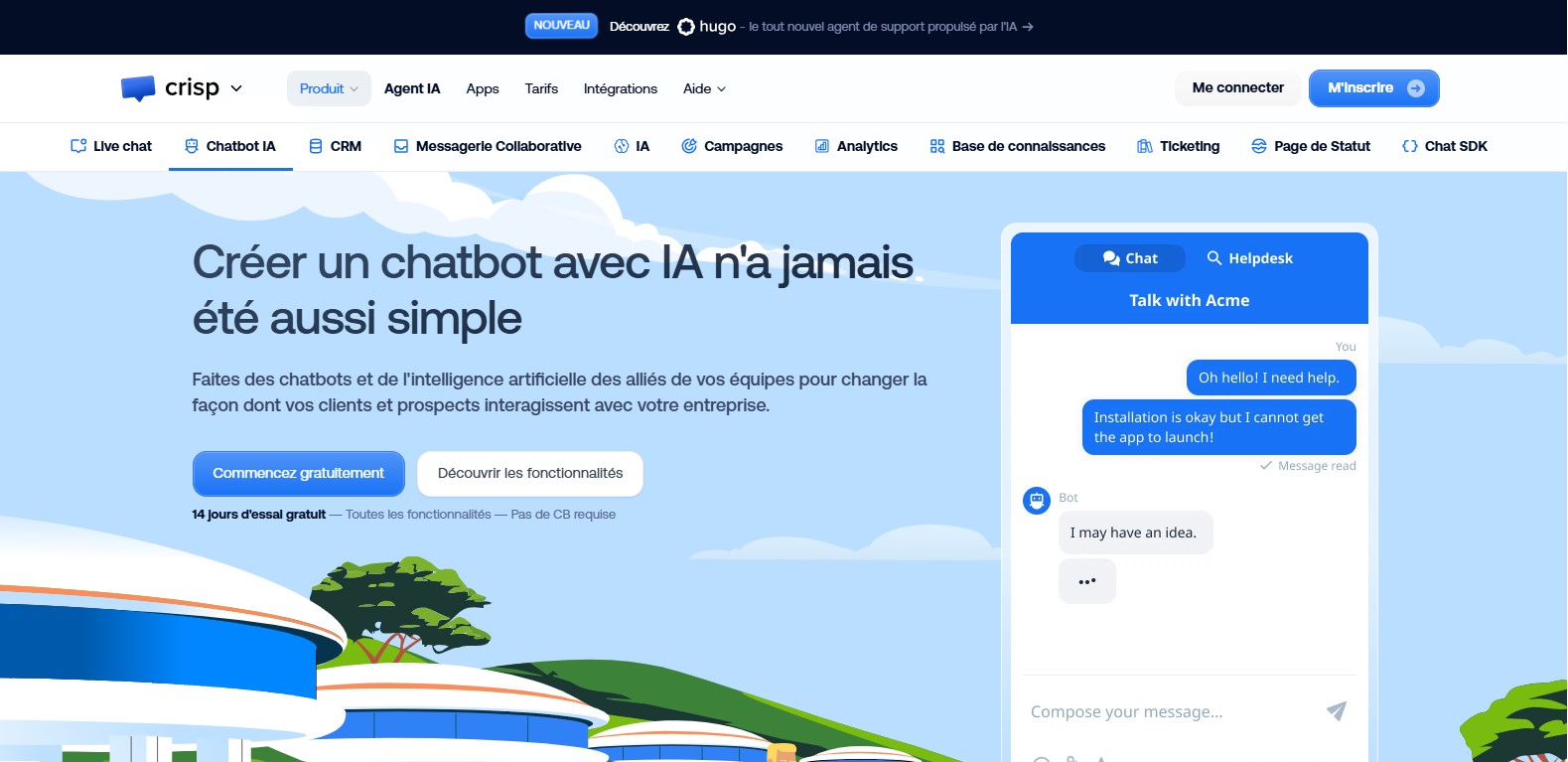Expand the Aide dropdown menu
Viewport: 1568px width, 762px height.
tap(704, 88)
